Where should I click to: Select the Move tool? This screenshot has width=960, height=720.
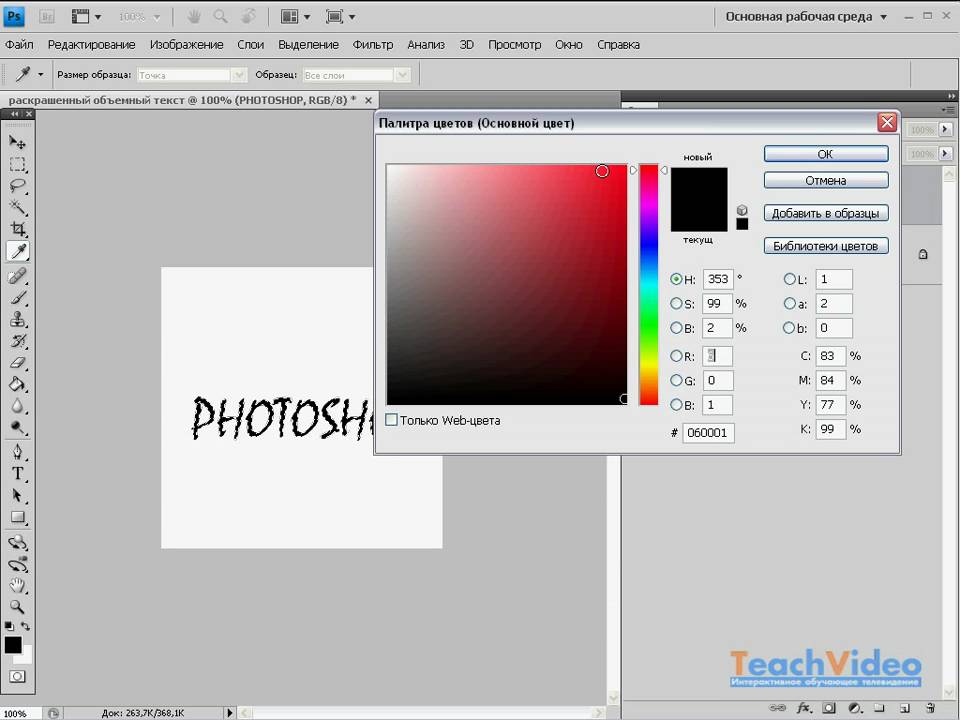tap(17, 143)
